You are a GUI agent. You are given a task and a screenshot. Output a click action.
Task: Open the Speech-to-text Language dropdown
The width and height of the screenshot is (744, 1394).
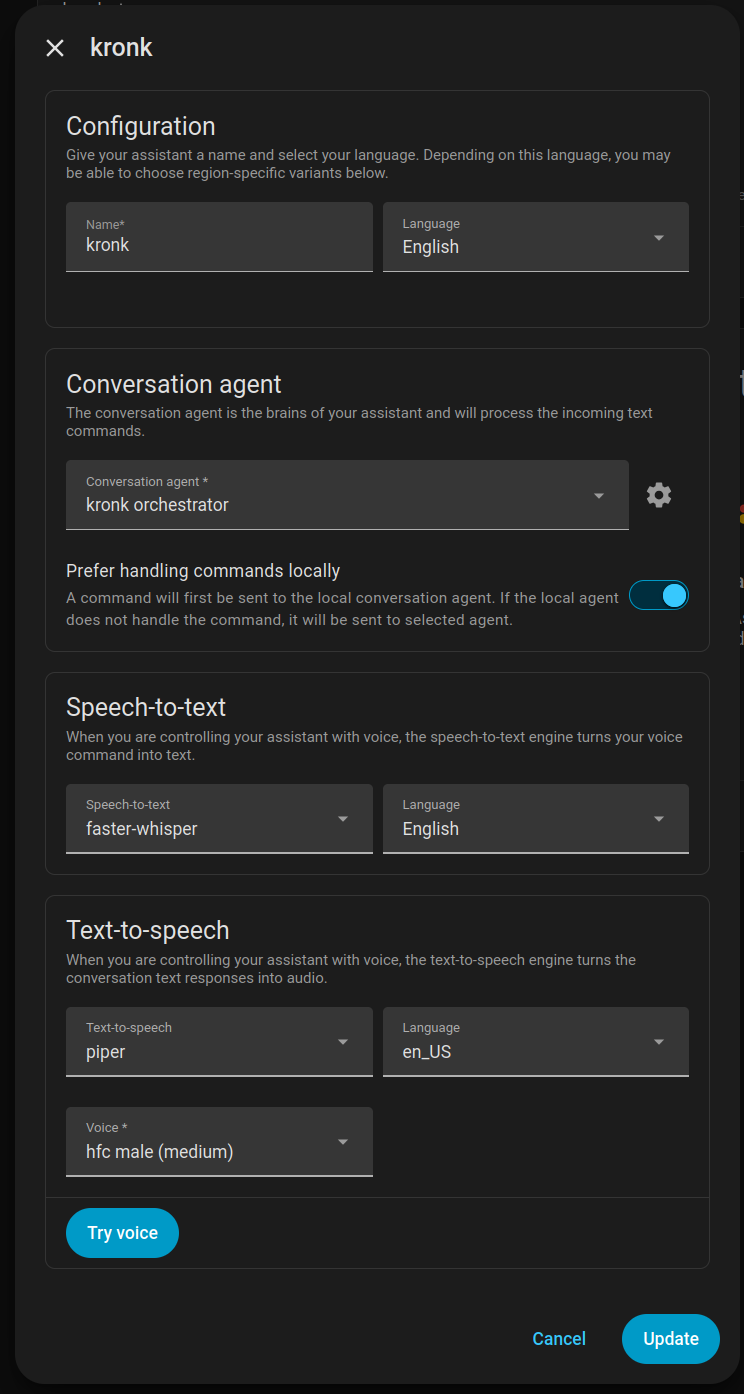pyautogui.click(x=536, y=819)
